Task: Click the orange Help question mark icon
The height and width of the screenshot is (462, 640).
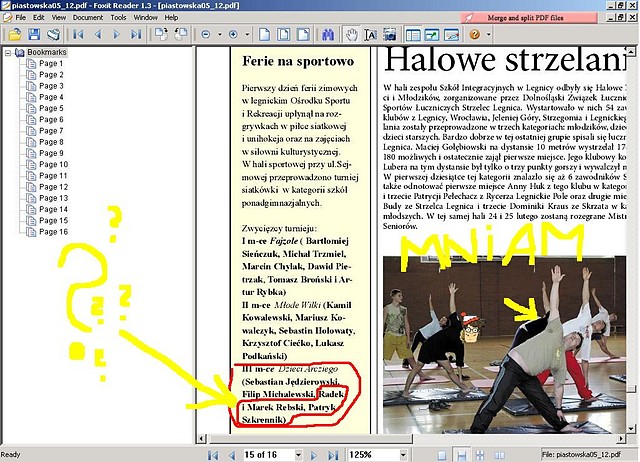Action: coord(474,35)
